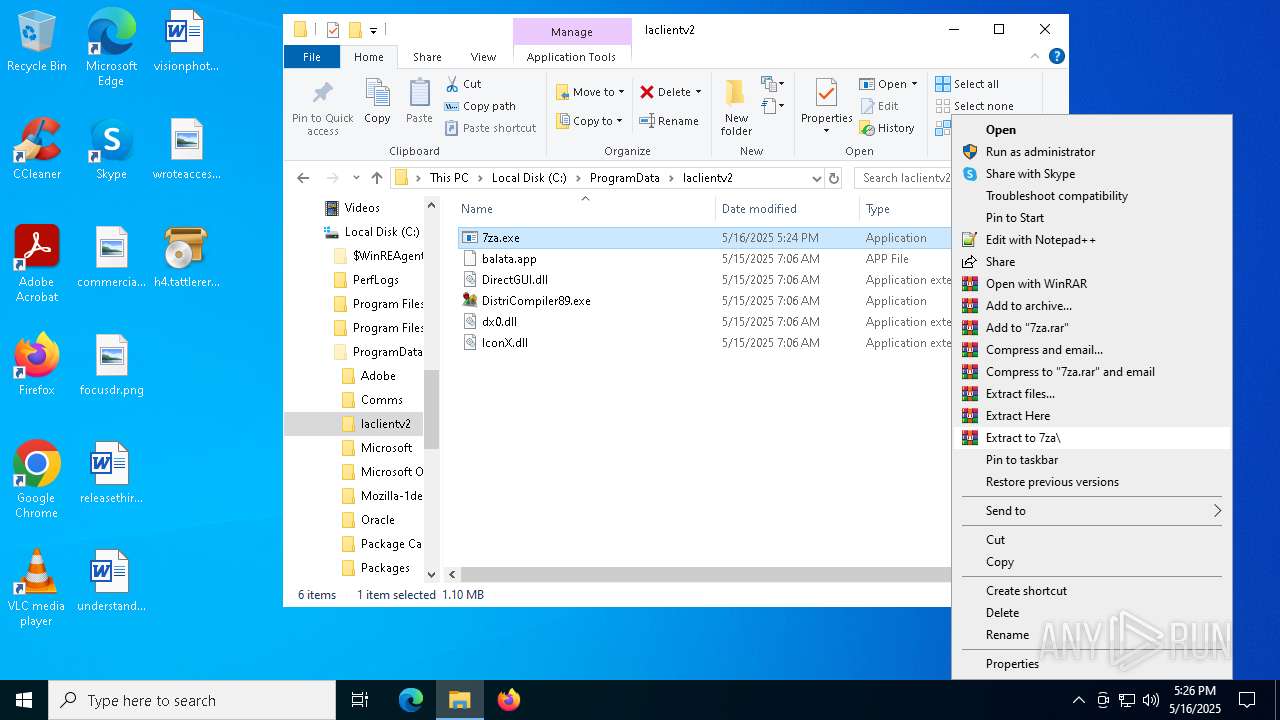Expand the Delete dropdown arrow
1280x720 pixels.
pyautogui.click(x=698, y=92)
